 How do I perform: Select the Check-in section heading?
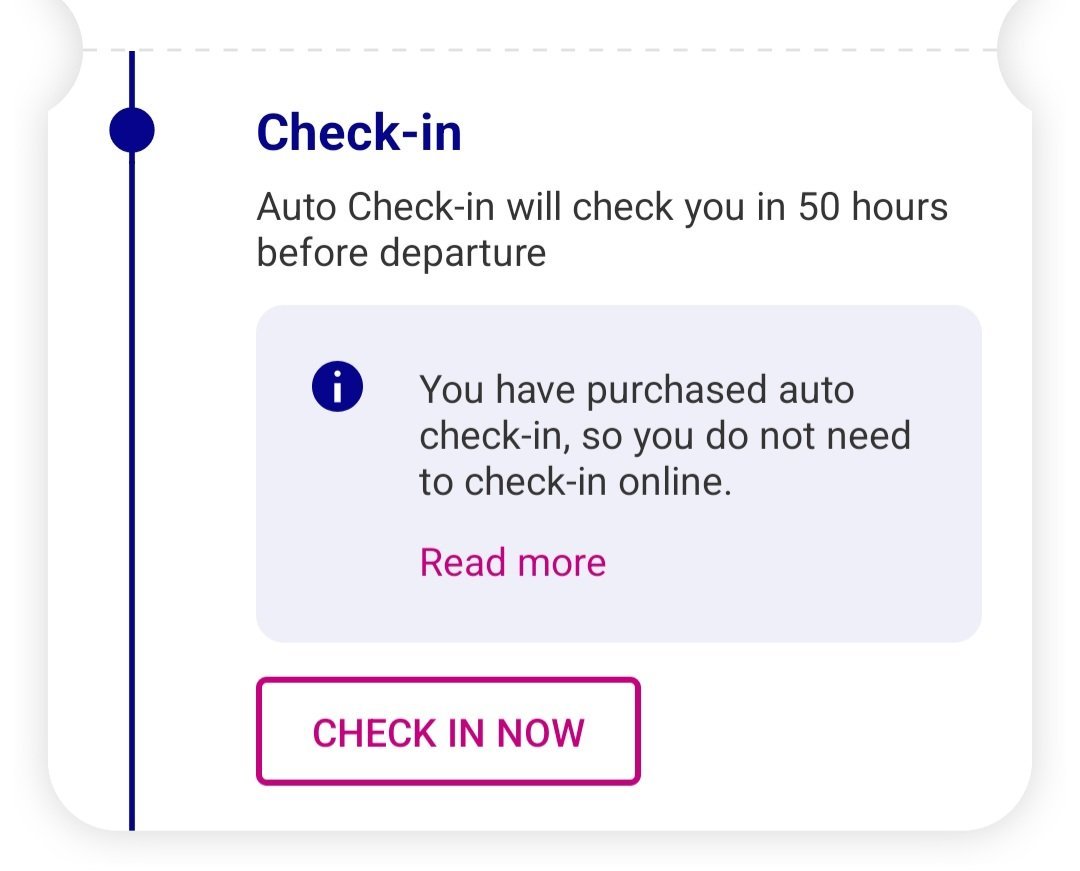(x=359, y=132)
